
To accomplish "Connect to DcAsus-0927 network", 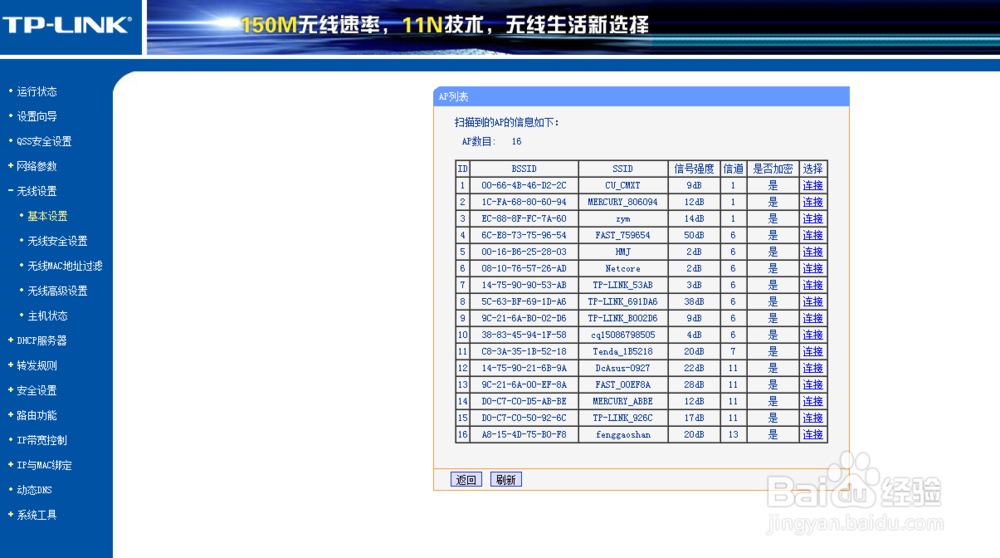I will (812, 367).
